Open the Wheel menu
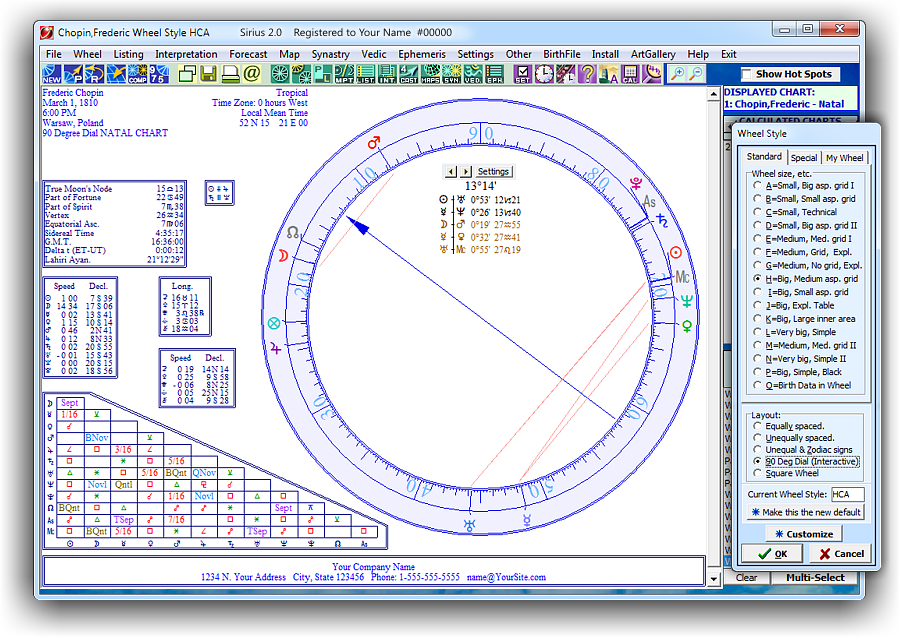This screenshot has height=637, width=899. (x=87, y=54)
